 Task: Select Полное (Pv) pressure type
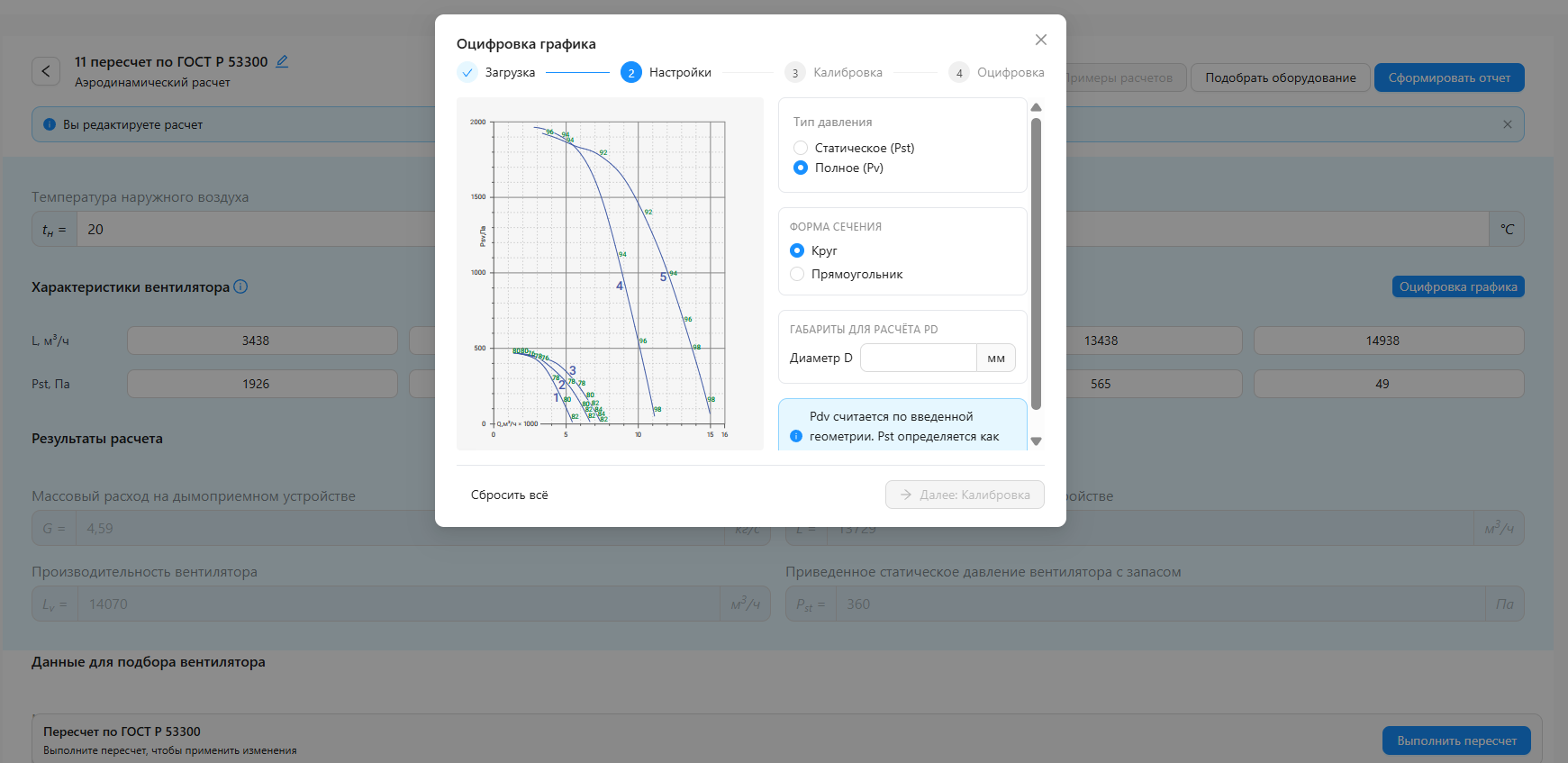(x=801, y=168)
